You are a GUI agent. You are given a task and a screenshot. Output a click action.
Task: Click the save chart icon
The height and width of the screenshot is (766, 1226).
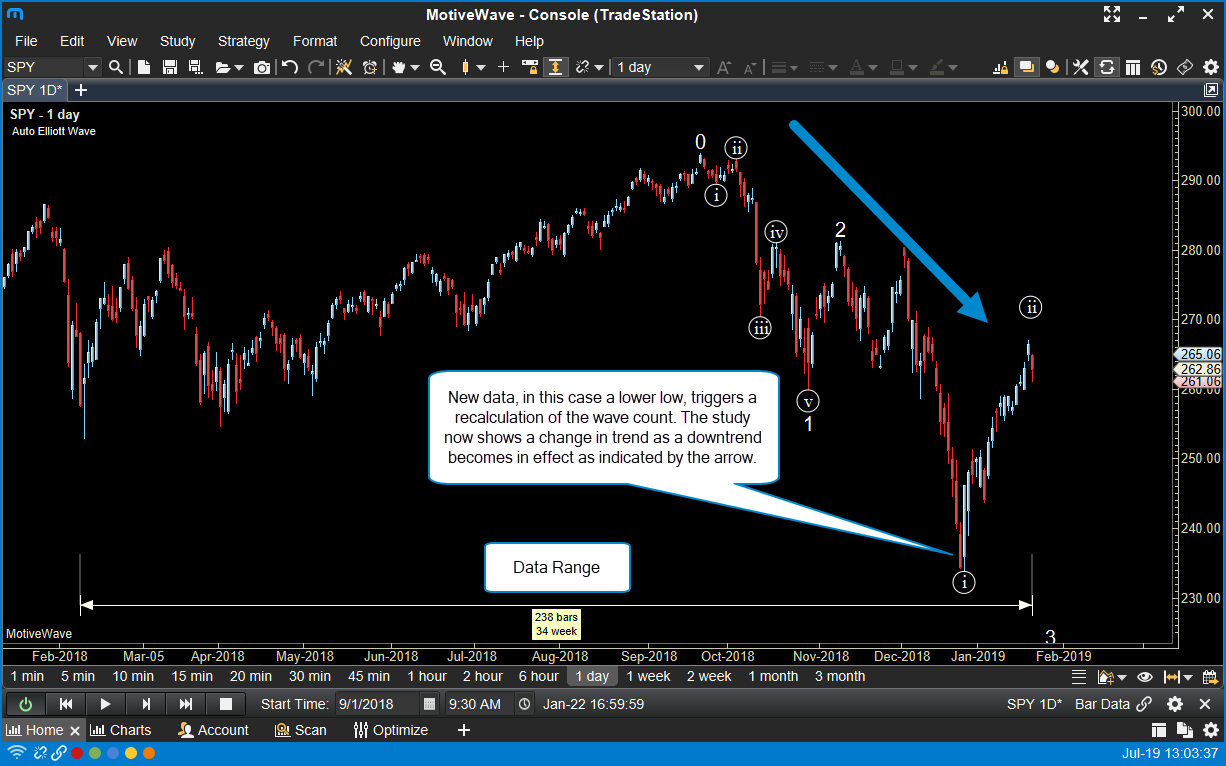click(x=169, y=67)
